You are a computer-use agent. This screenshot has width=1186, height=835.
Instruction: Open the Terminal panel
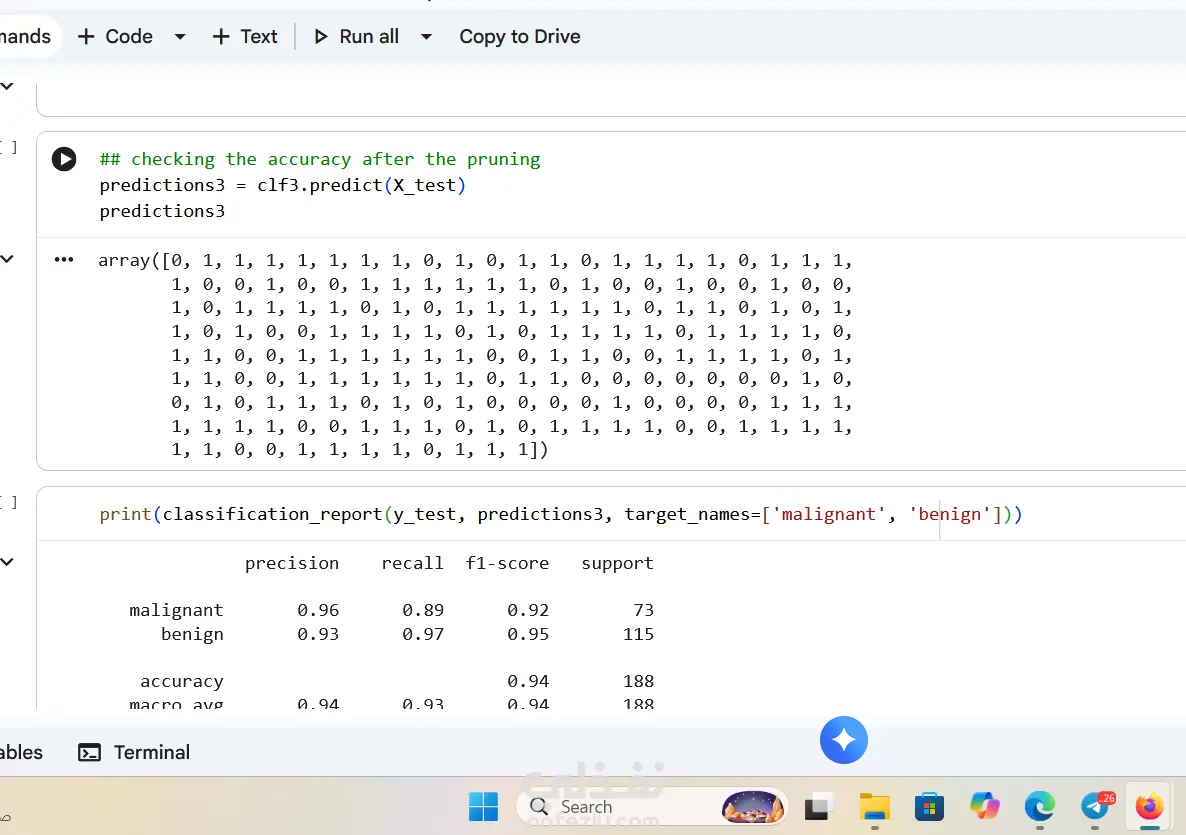click(x=134, y=753)
